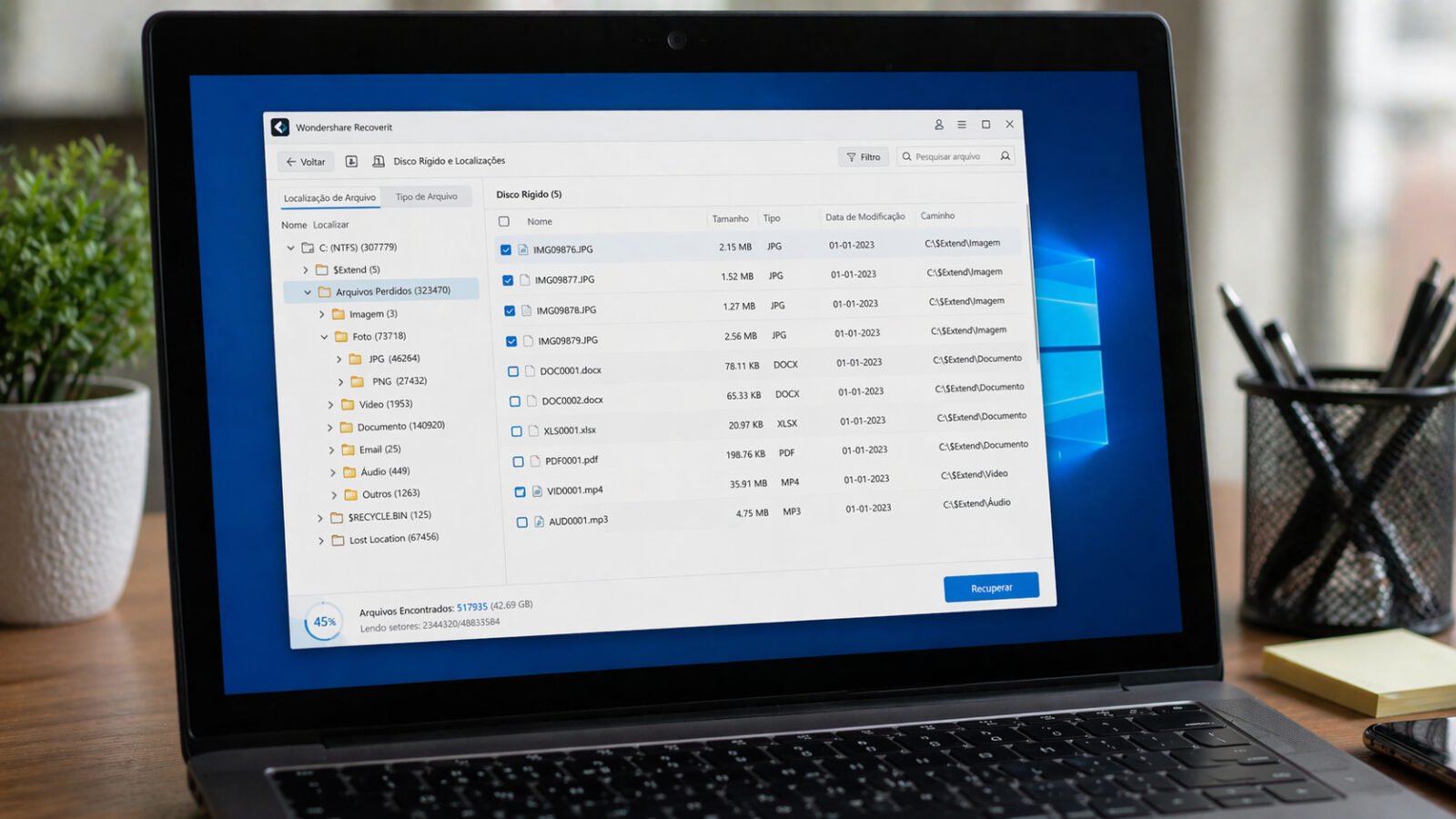Click the magnifier icon in search box
Image resolution: width=1456 pixels, height=819 pixels.
1005,157
